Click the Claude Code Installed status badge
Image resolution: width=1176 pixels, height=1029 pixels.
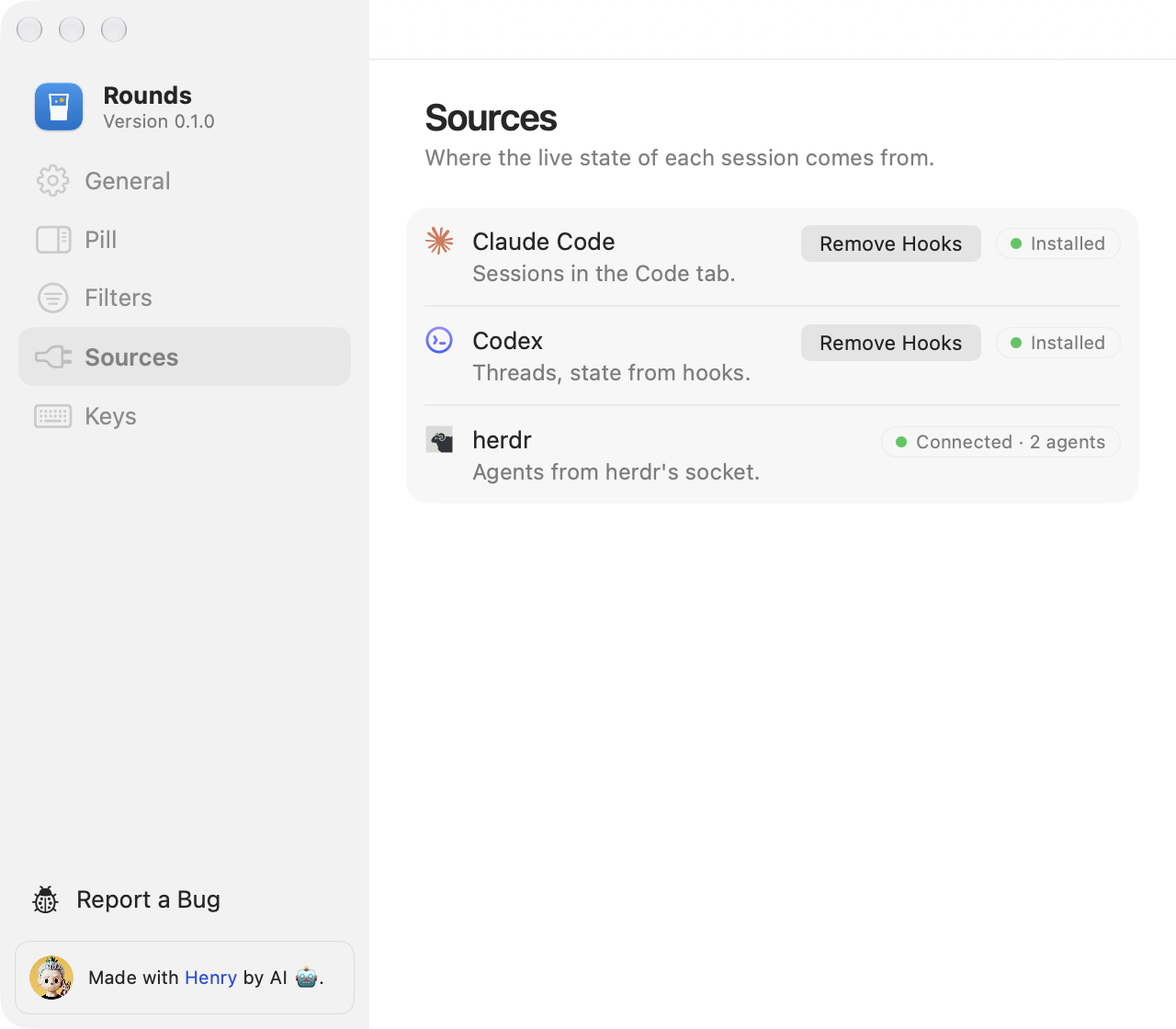point(1058,243)
